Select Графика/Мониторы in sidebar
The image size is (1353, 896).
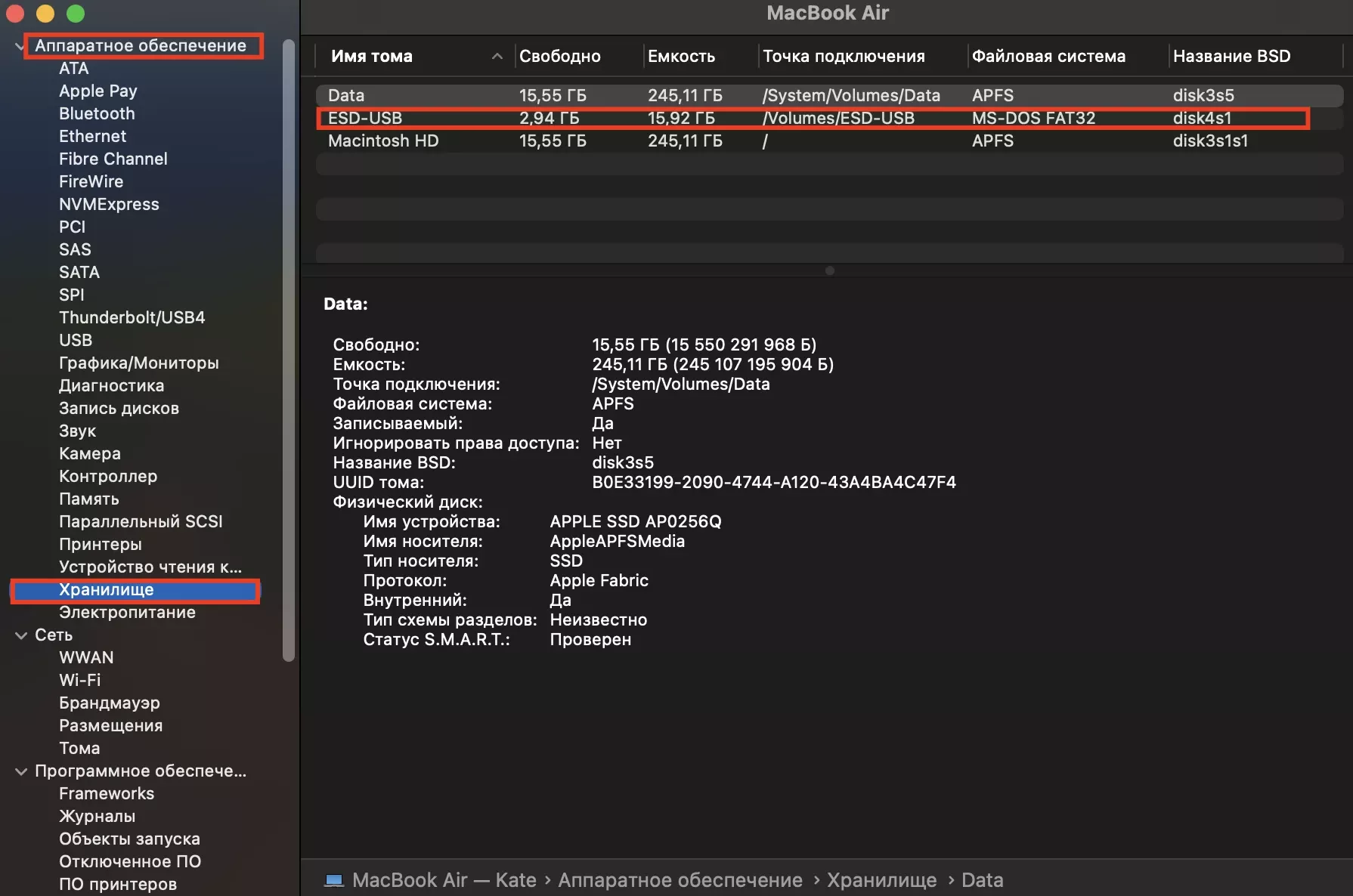tap(139, 363)
